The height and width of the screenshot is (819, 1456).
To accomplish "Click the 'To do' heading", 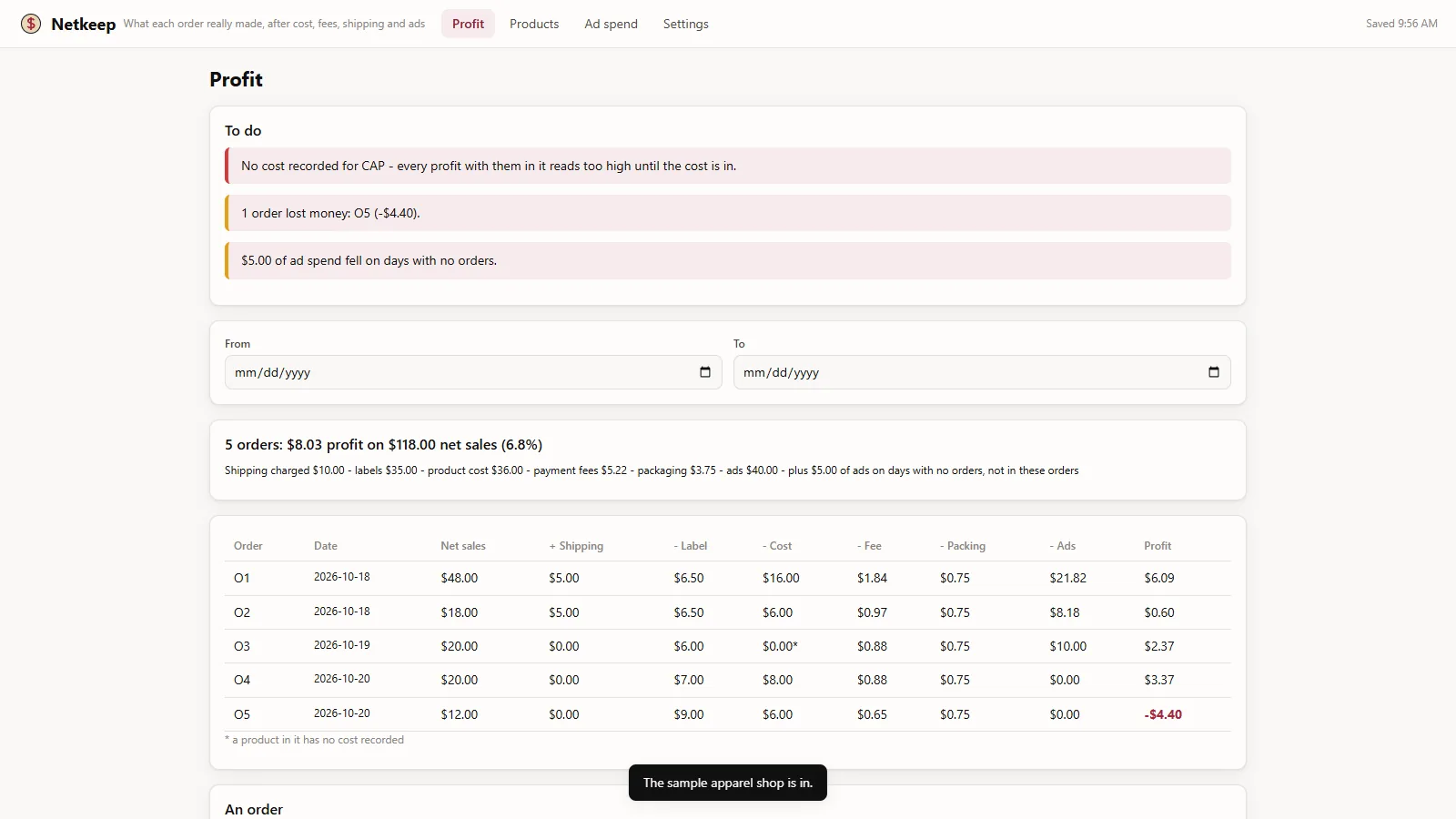I will click(x=243, y=131).
